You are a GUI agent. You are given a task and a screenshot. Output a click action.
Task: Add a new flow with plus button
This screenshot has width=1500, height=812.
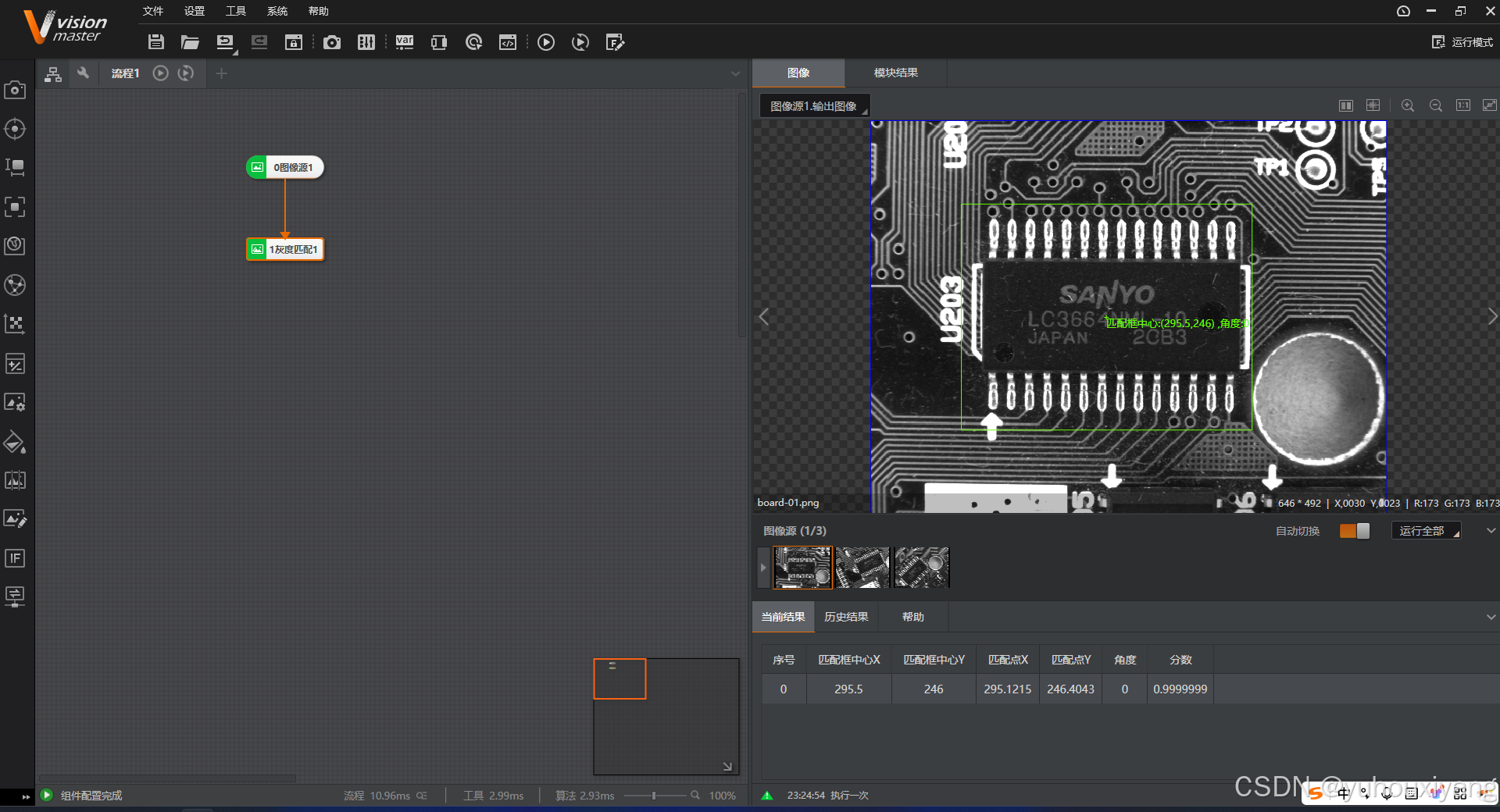pyautogui.click(x=222, y=73)
